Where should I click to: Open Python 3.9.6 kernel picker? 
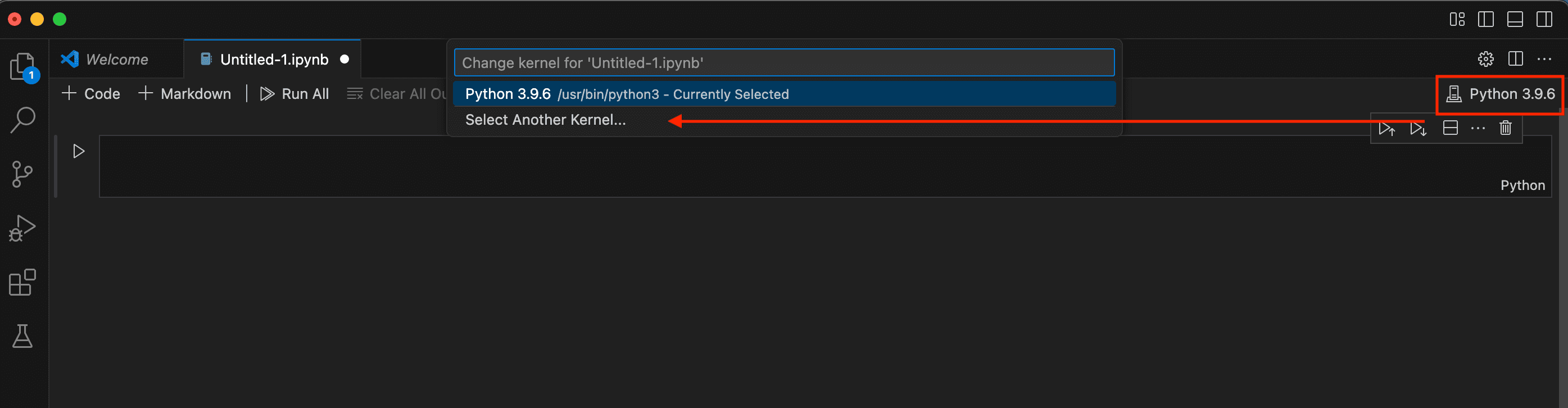1501,94
